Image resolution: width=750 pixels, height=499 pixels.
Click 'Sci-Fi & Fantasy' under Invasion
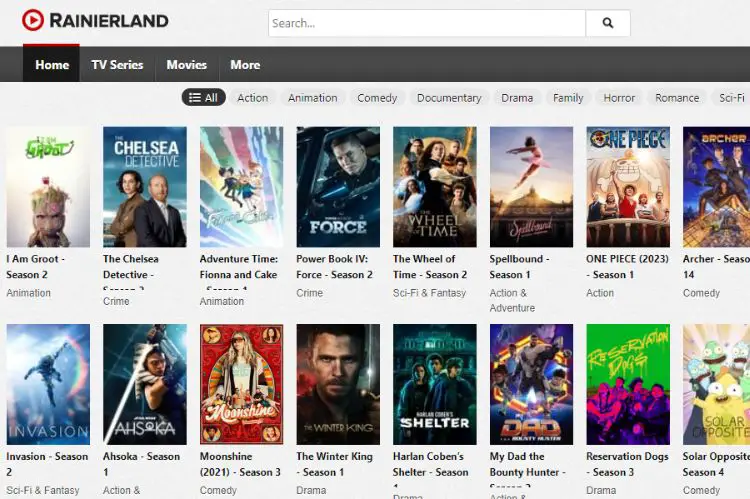pyautogui.click(x=43, y=490)
